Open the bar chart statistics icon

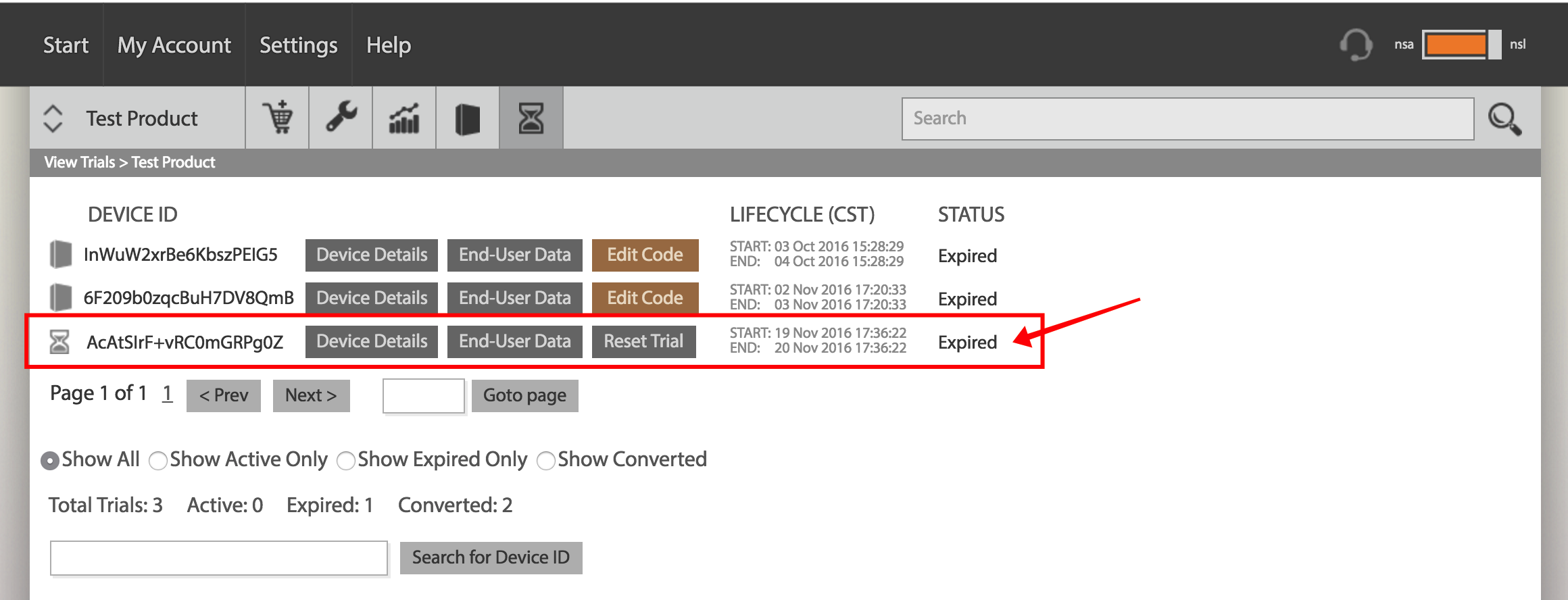tap(404, 118)
